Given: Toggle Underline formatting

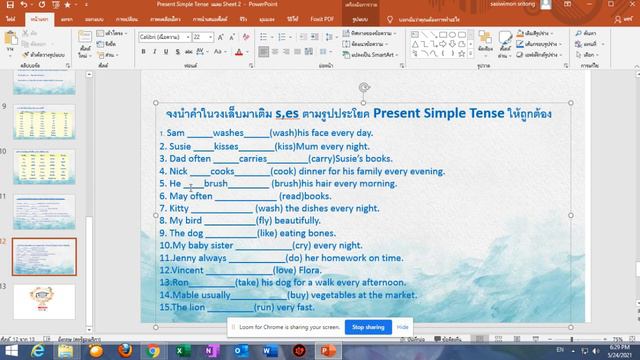Looking at the screenshot, I should [166, 52].
